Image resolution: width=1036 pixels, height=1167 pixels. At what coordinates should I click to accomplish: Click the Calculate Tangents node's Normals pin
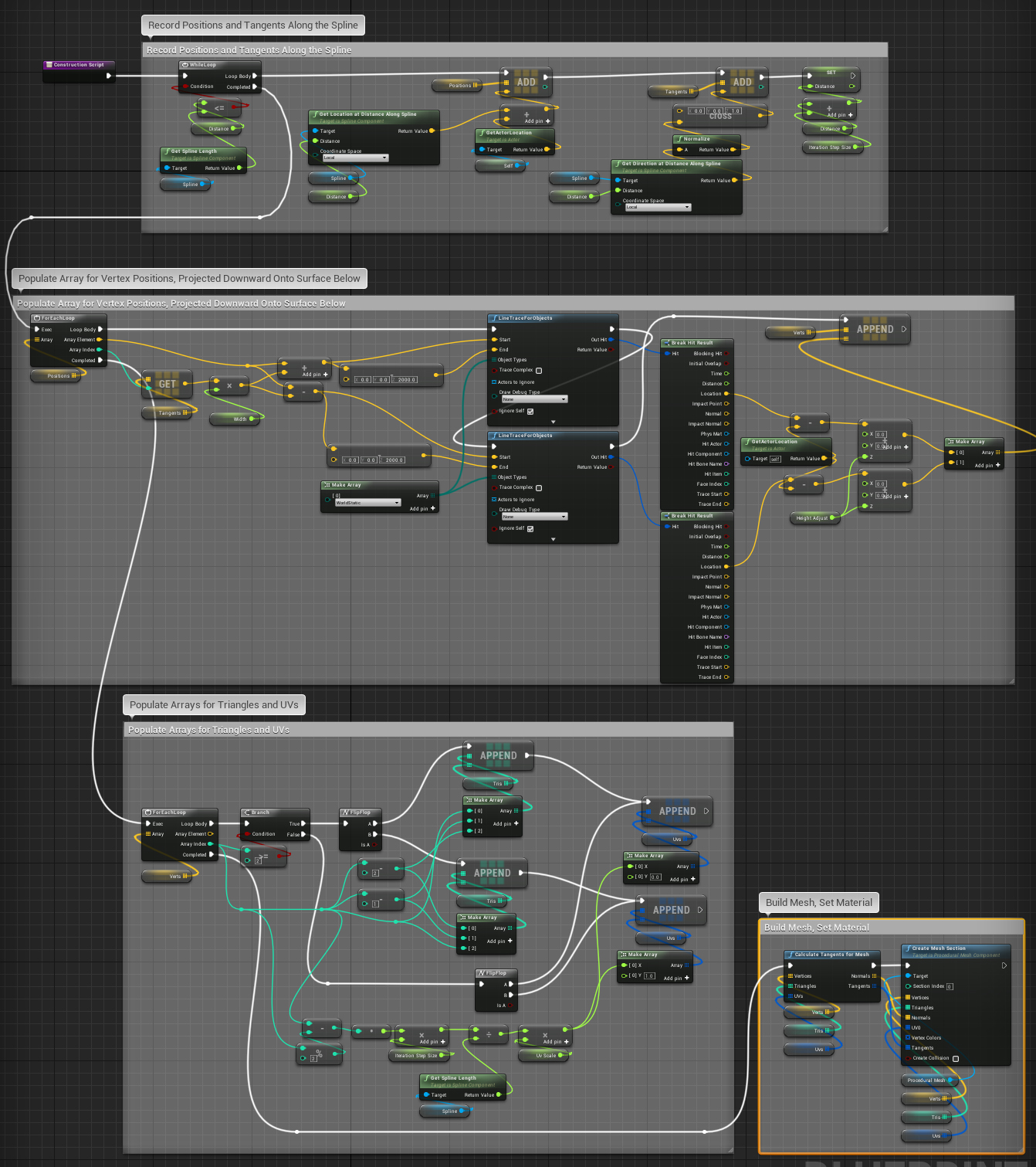point(874,976)
